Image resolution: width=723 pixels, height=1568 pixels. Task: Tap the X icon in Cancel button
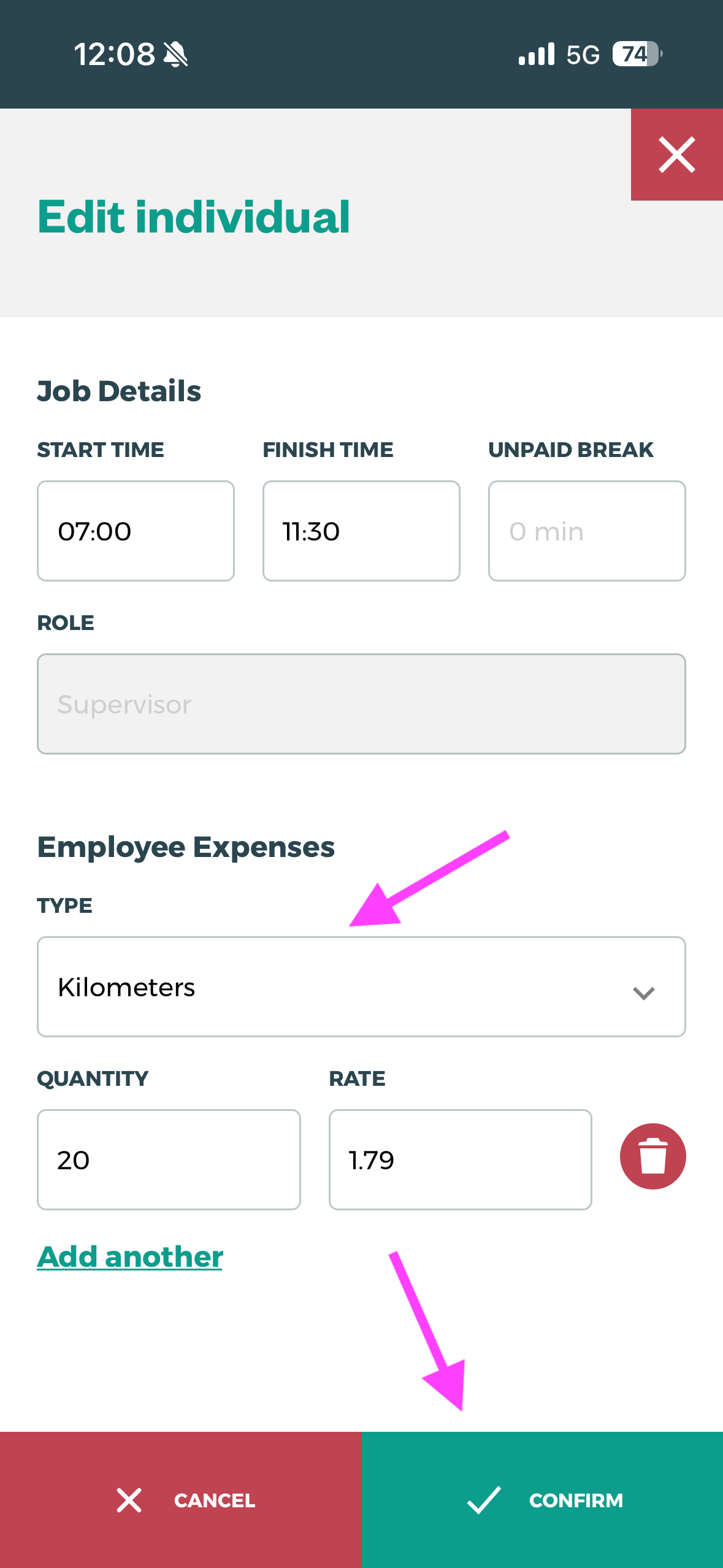(x=129, y=1500)
